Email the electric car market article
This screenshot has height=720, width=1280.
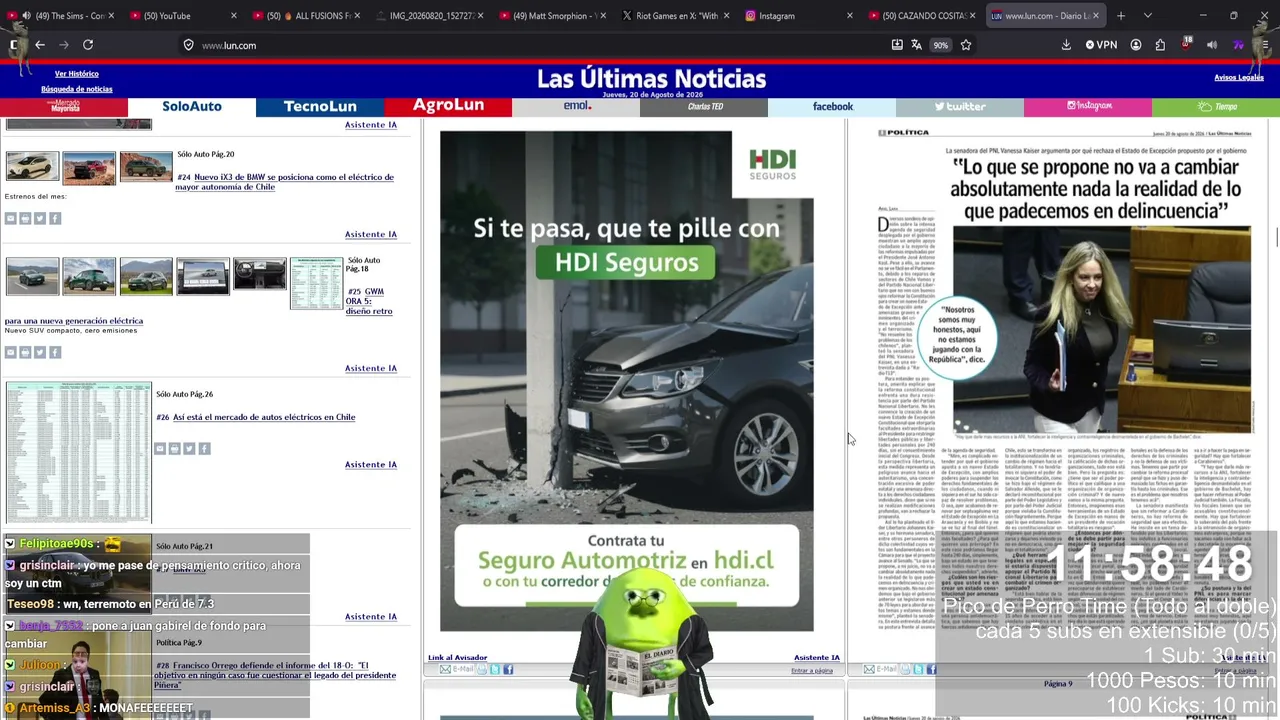[x=160, y=449]
